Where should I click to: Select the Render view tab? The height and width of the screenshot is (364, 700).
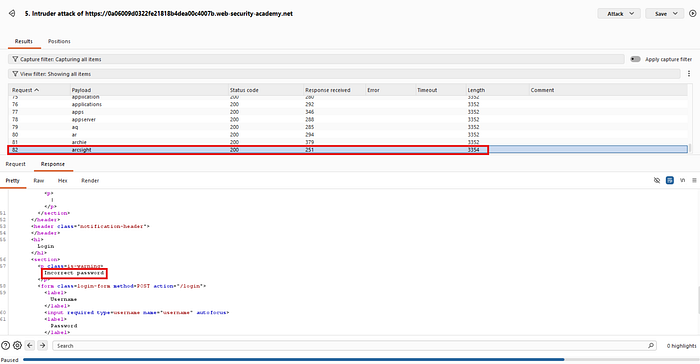90,180
